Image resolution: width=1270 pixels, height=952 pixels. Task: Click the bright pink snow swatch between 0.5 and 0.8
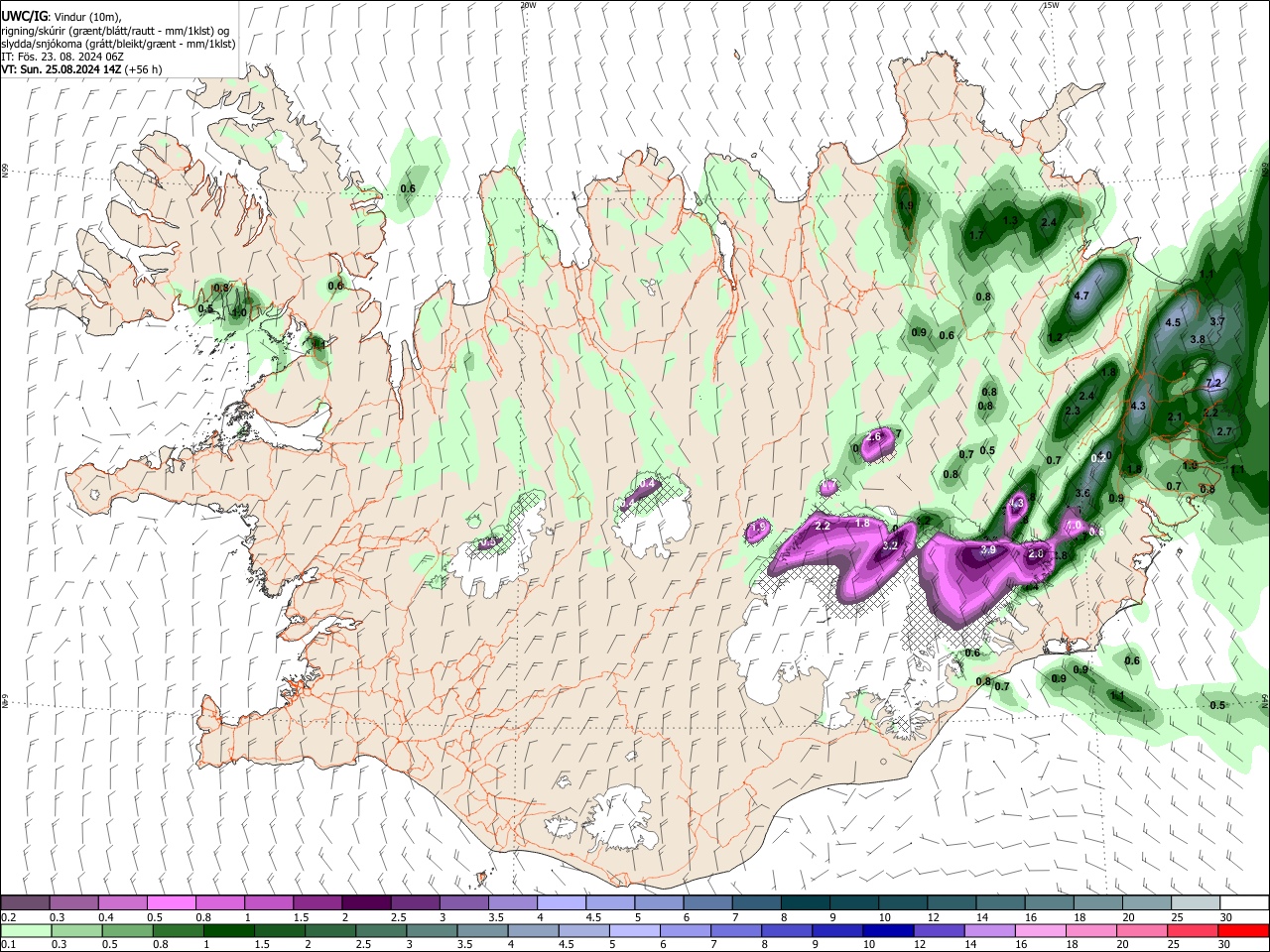tap(171, 902)
